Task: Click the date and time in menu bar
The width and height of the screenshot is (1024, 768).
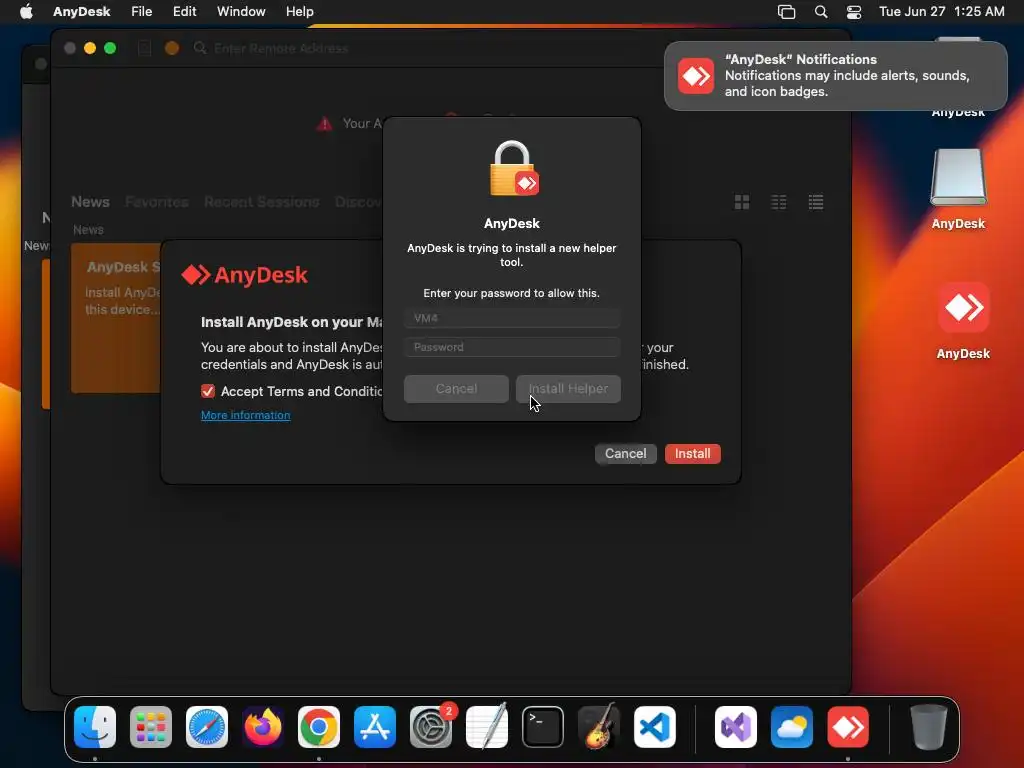Action: (x=941, y=12)
